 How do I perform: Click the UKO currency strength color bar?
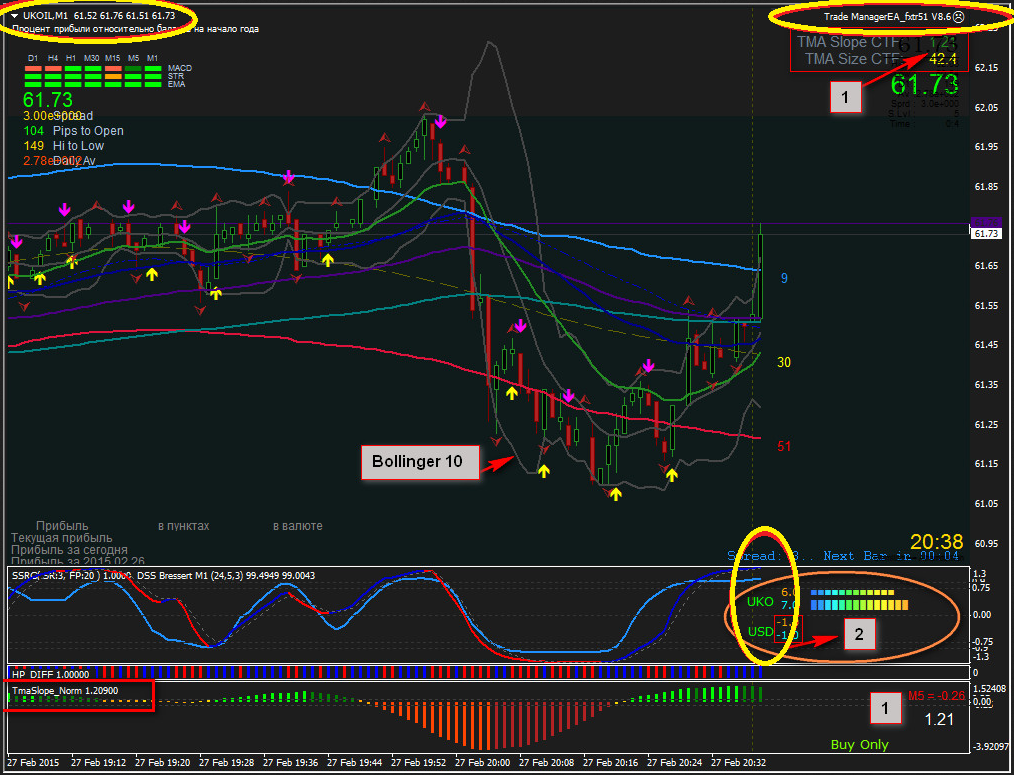pyautogui.click(x=859, y=599)
